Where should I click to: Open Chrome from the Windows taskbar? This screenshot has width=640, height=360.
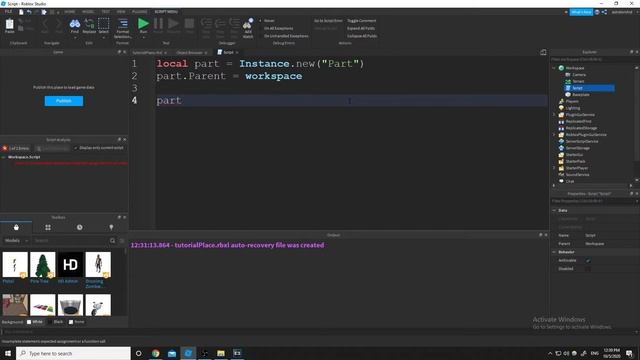[156, 353]
